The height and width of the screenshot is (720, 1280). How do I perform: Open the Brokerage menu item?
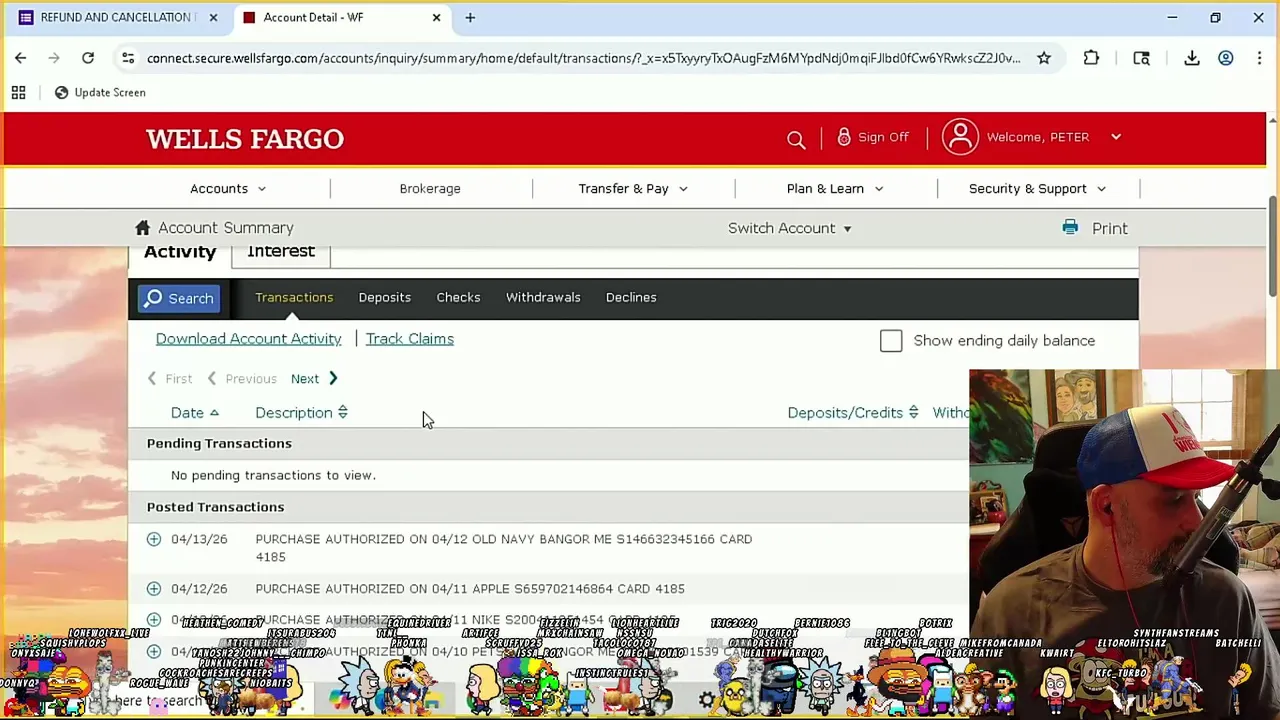430,188
